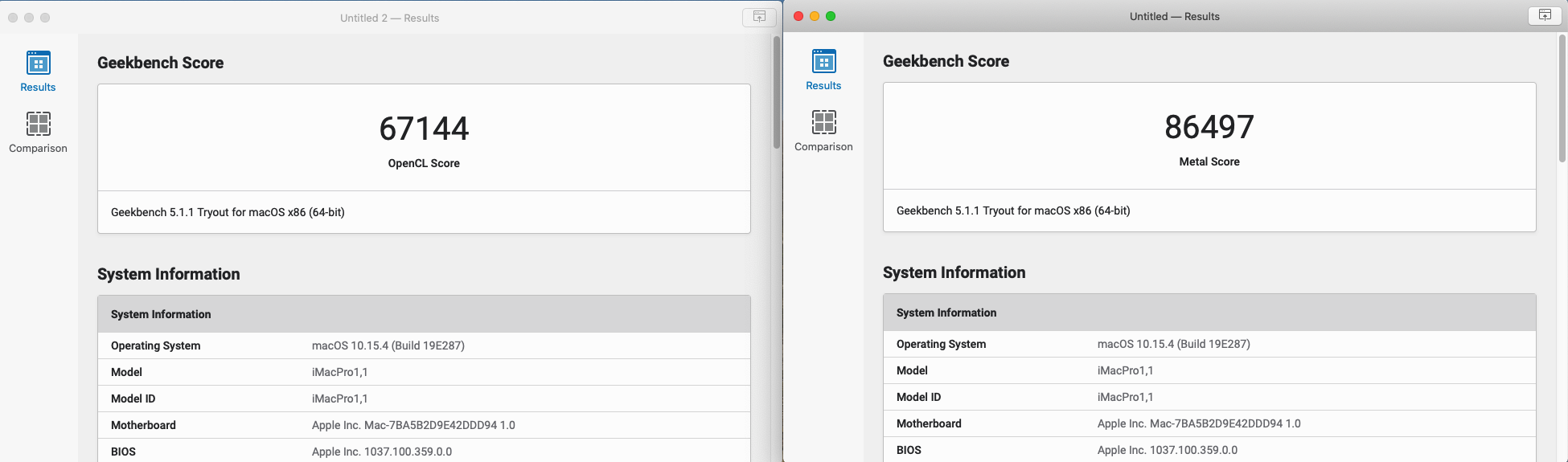Click BIOS value in Untitled window
Image resolution: width=1568 pixels, height=462 pixels.
[x=1168, y=450]
